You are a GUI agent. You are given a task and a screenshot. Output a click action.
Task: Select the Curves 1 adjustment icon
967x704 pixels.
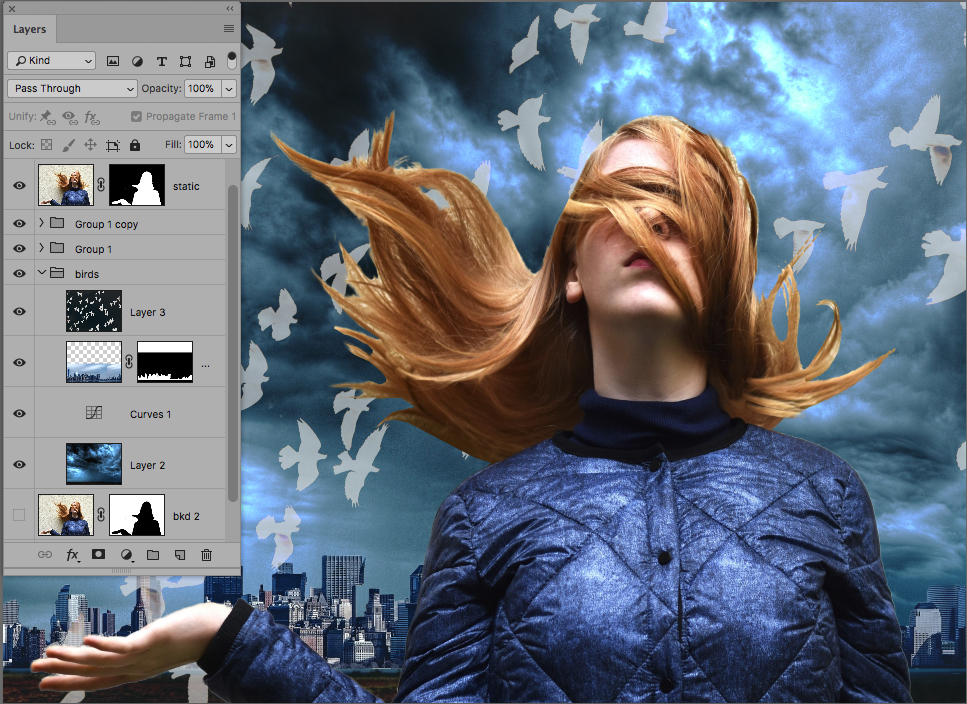point(94,412)
